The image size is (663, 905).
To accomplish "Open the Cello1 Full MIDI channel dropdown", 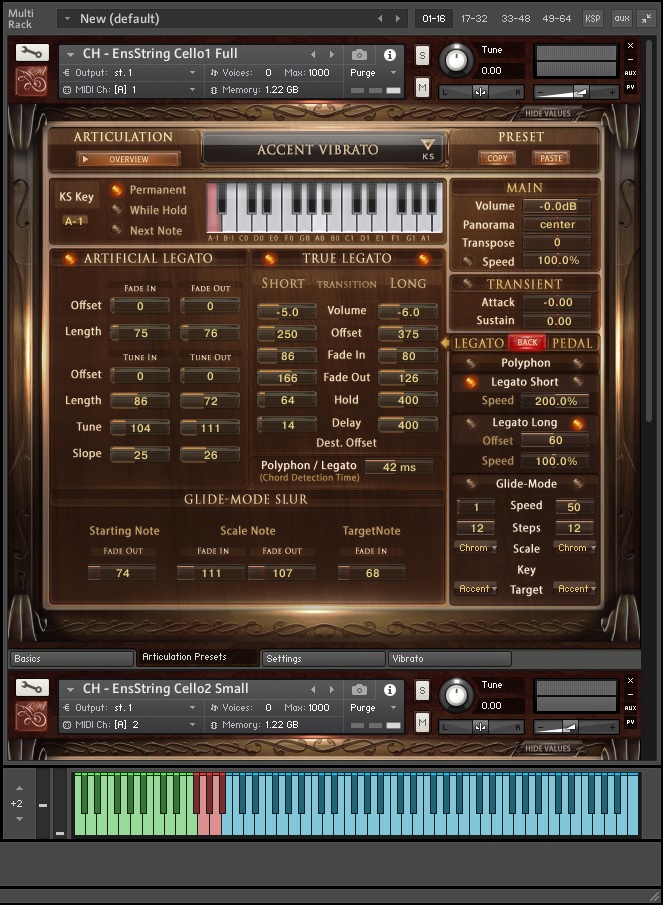I will (130, 89).
